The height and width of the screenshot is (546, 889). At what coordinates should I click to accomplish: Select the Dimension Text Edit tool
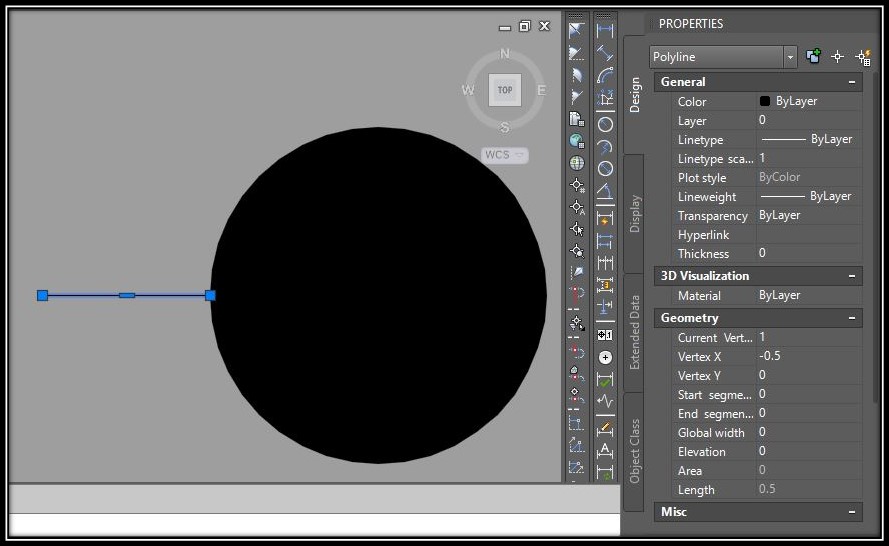(x=605, y=451)
